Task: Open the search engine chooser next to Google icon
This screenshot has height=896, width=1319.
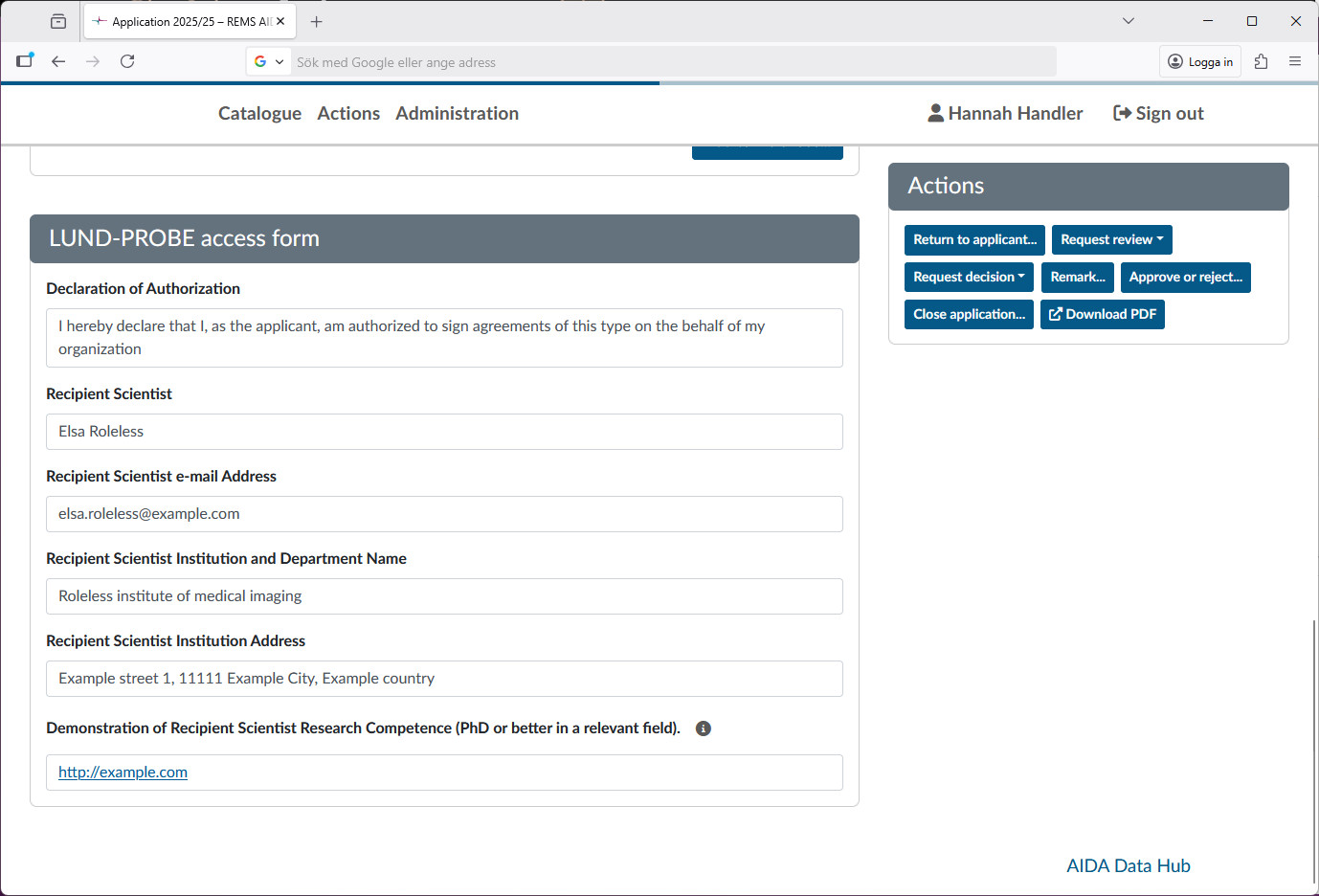Action: click(279, 61)
